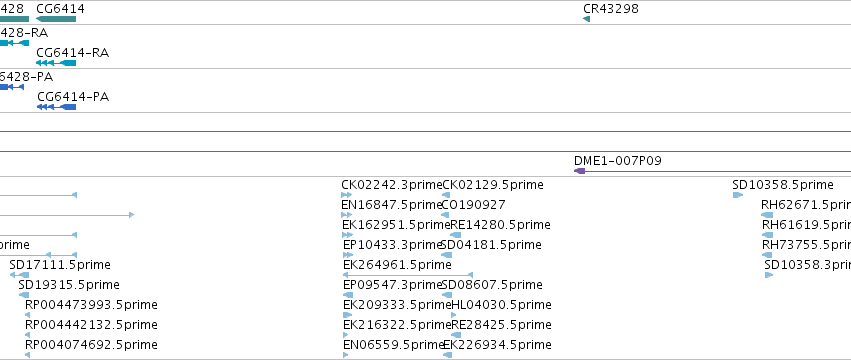Click the DME1-007P09 label
Image resolution: width=851 pixels, height=360 pixels.
[x=618, y=161]
